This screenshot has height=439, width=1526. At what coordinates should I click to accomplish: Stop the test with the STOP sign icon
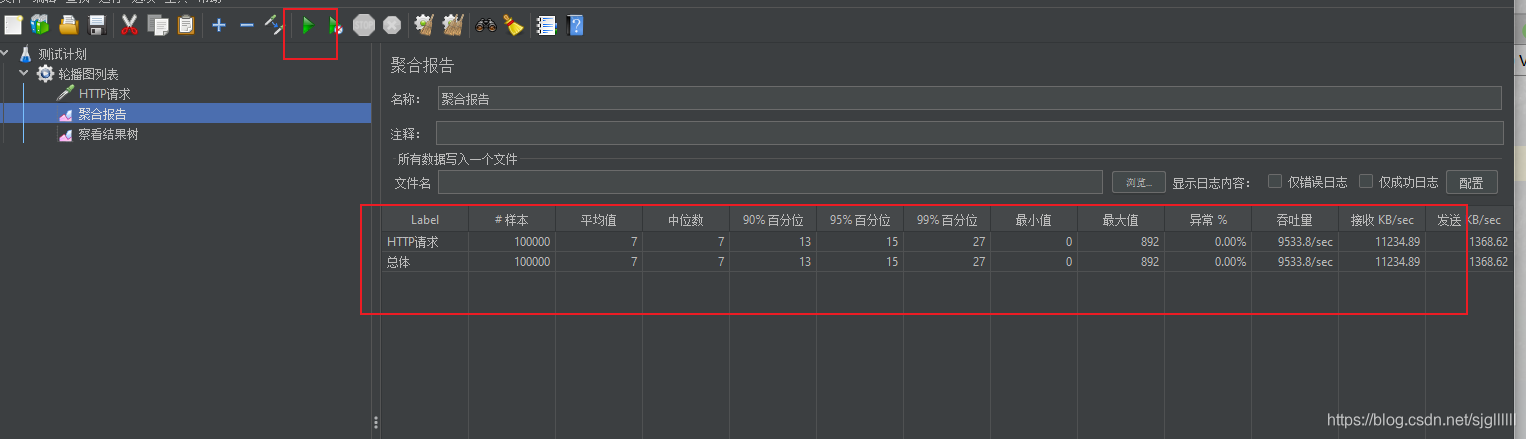(x=364, y=25)
